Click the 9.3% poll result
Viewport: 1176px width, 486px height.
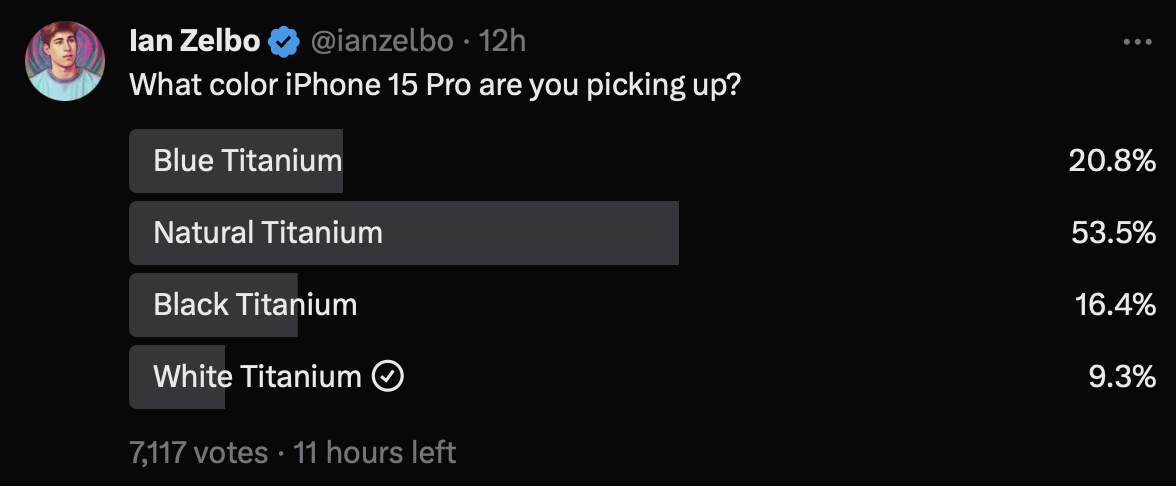coord(1122,377)
